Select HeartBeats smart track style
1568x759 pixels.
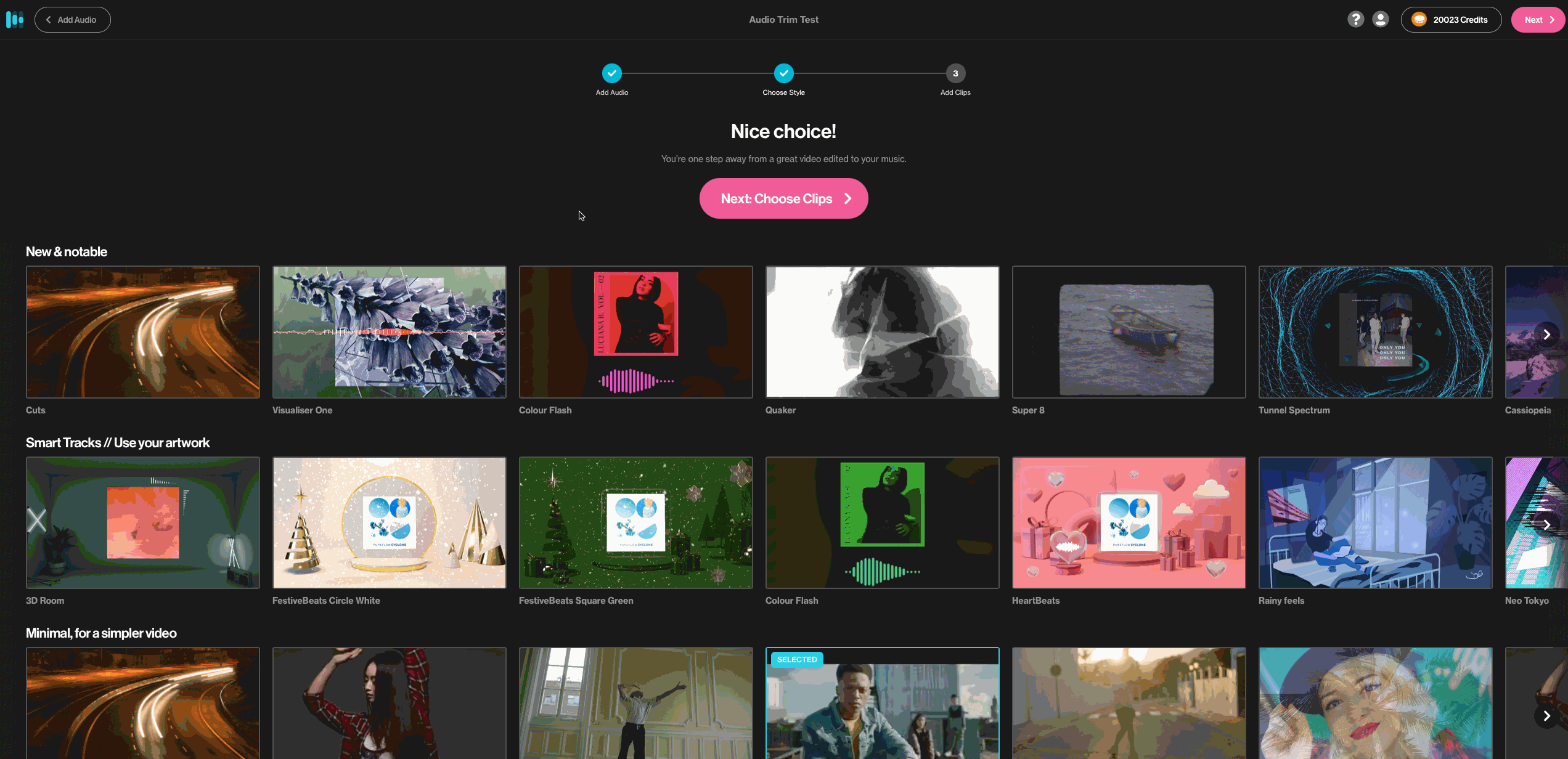tap(1129, 522)
